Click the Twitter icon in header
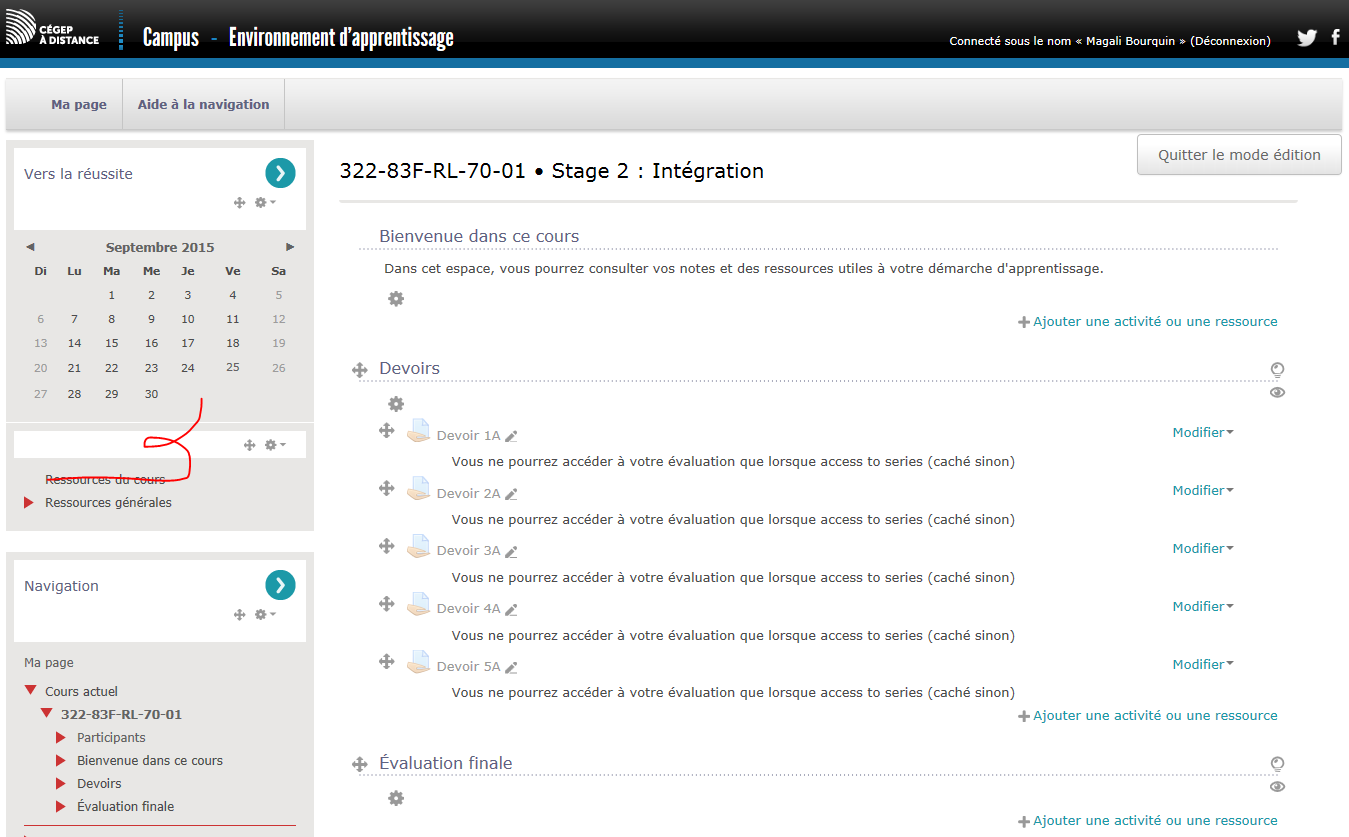 [1306, 38]
